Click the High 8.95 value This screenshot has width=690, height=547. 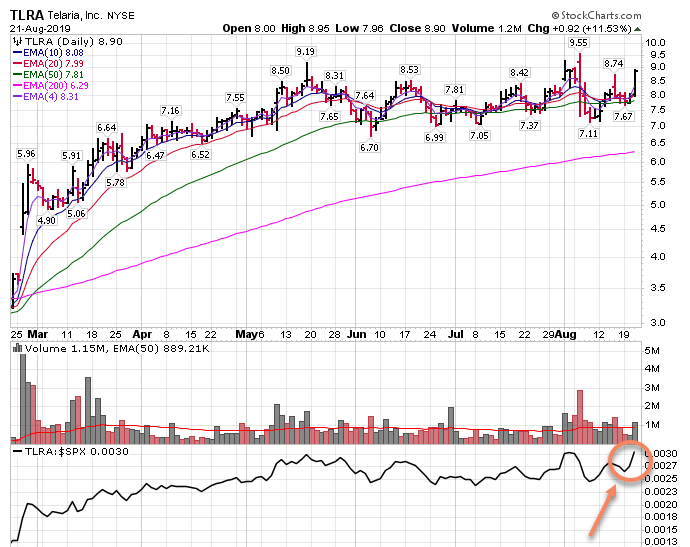[x=305, y=29]
